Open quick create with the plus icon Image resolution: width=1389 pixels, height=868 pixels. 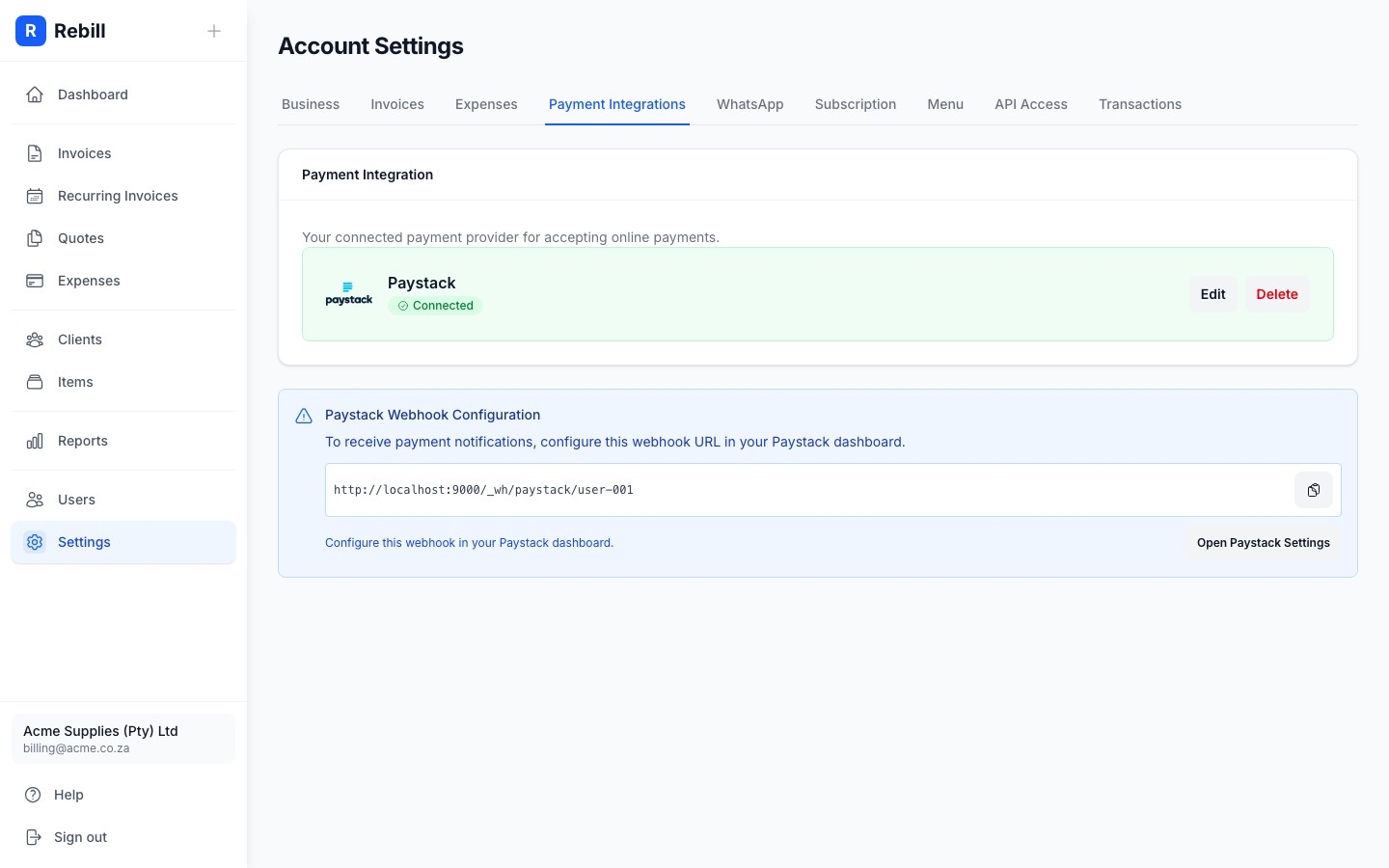point(214,31)
